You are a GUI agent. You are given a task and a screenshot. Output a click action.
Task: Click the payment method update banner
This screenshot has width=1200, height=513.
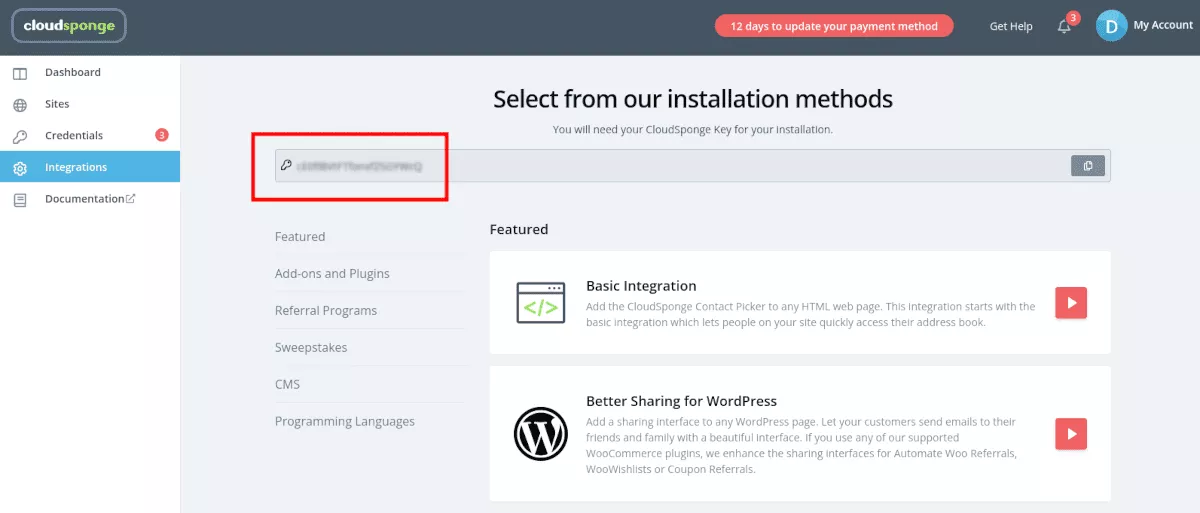pyautogui.click(x=834, y=26)
